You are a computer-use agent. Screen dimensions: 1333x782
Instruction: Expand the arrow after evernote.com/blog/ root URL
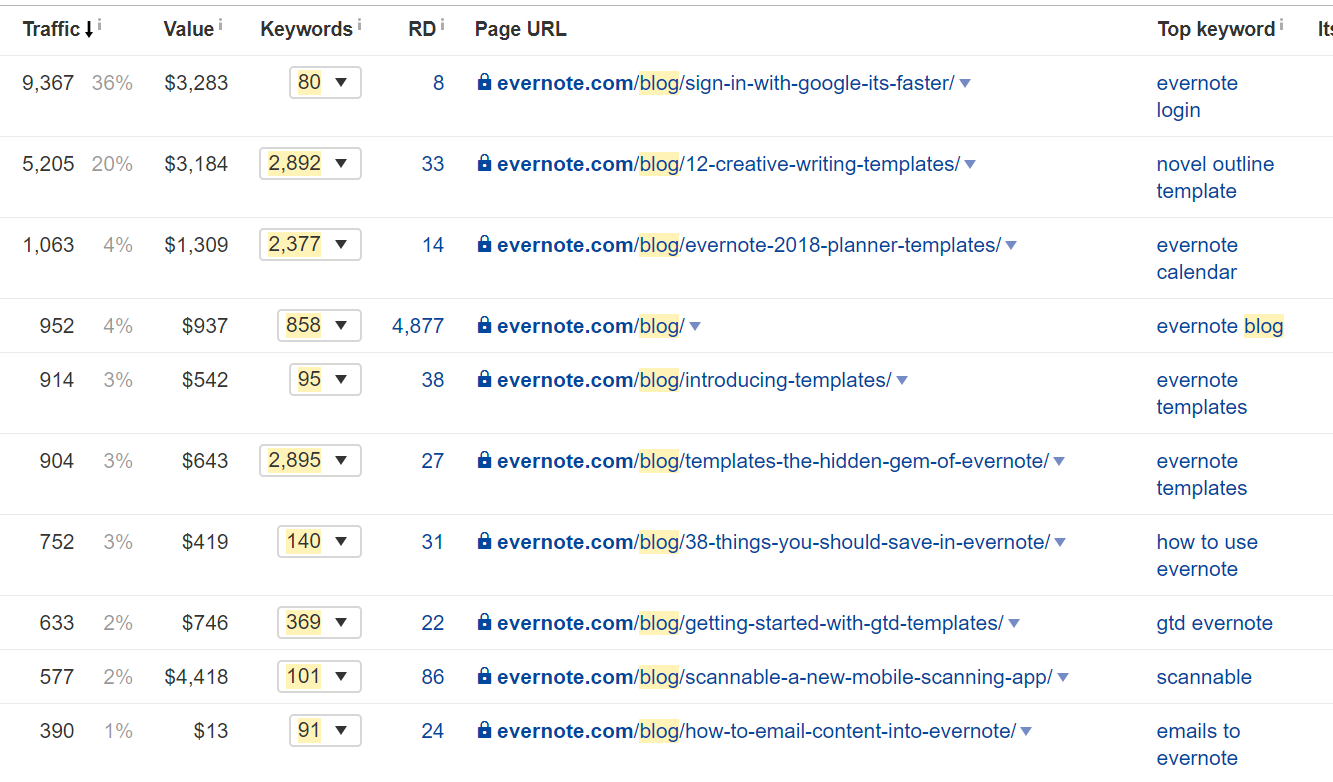point(695,326)
